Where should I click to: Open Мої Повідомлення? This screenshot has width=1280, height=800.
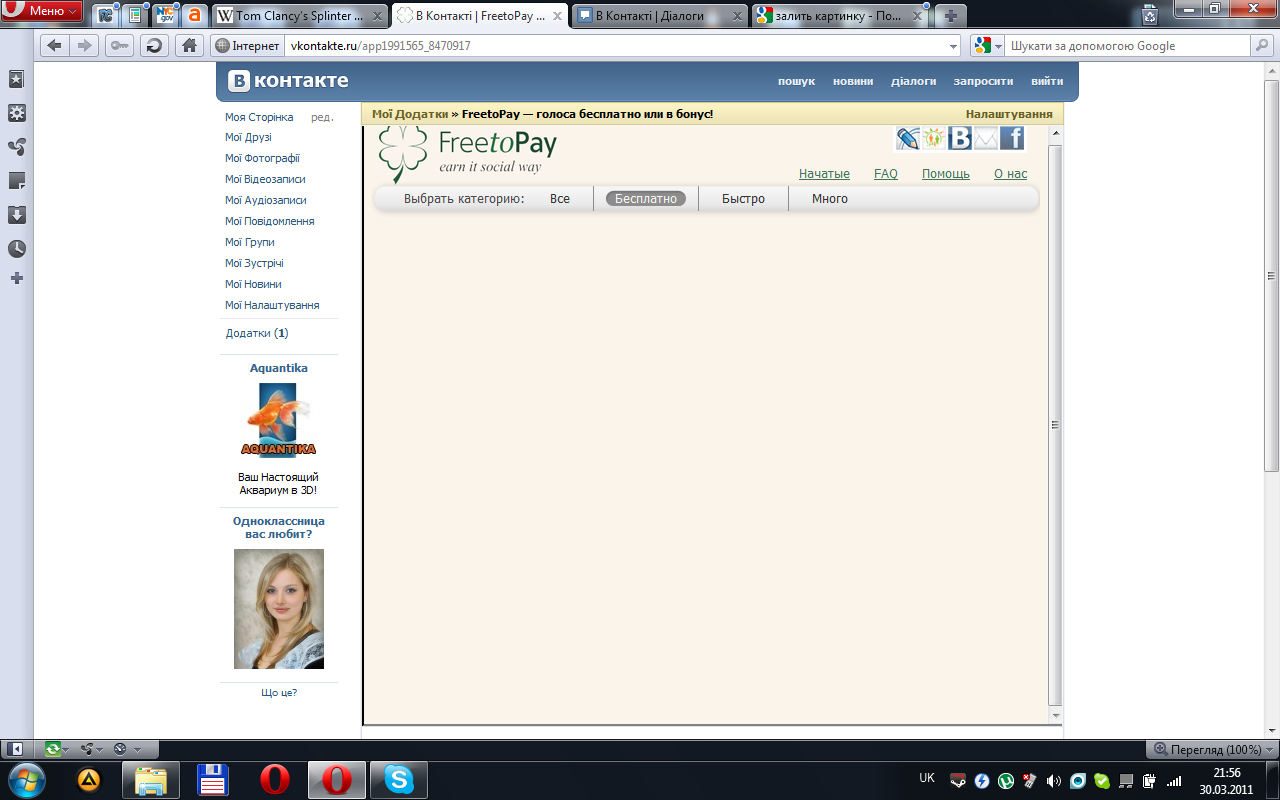tap(269, 222)
